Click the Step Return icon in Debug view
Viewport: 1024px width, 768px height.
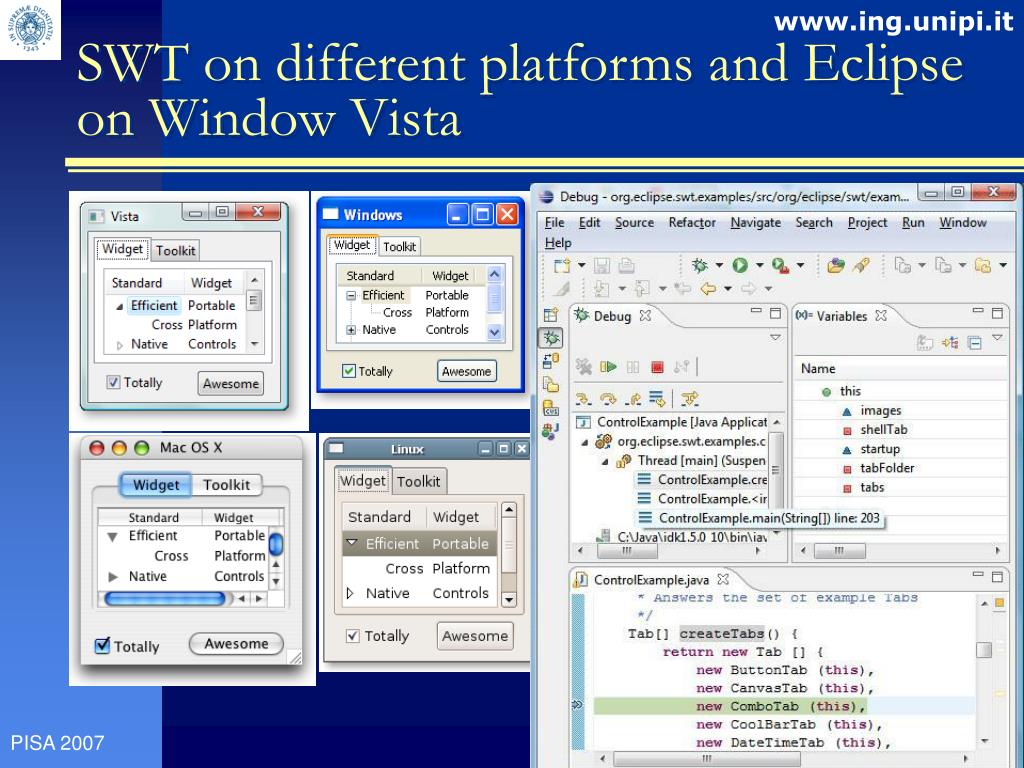[632, 398]
